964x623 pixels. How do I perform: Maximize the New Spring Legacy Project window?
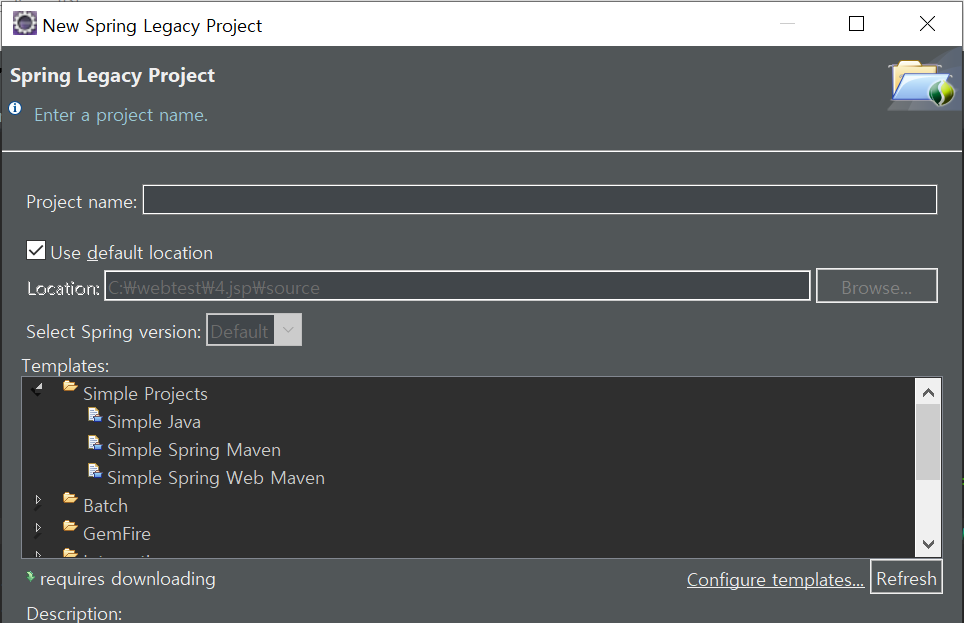[x=856, y=23]
